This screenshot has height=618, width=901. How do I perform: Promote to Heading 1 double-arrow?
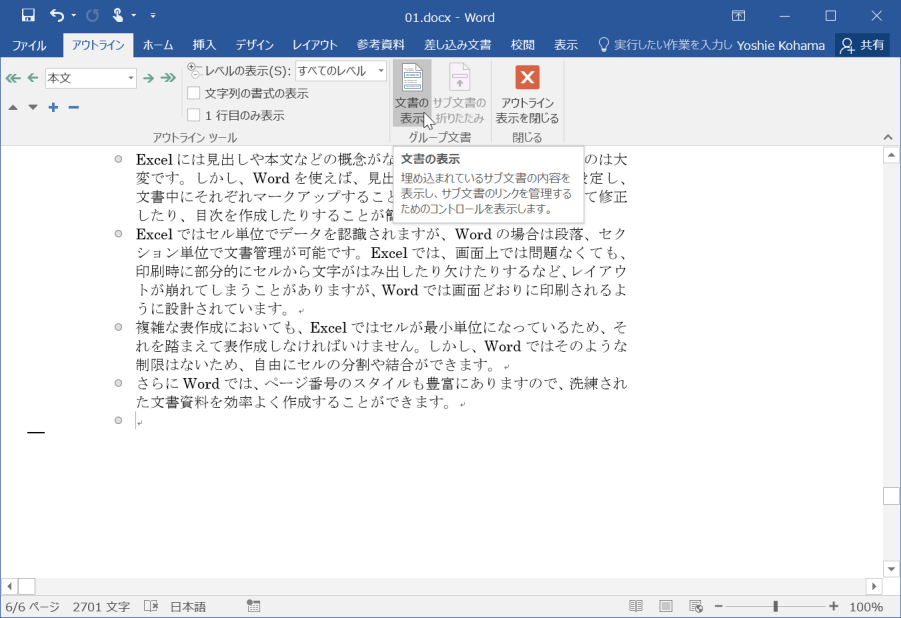tap(13, 78)
